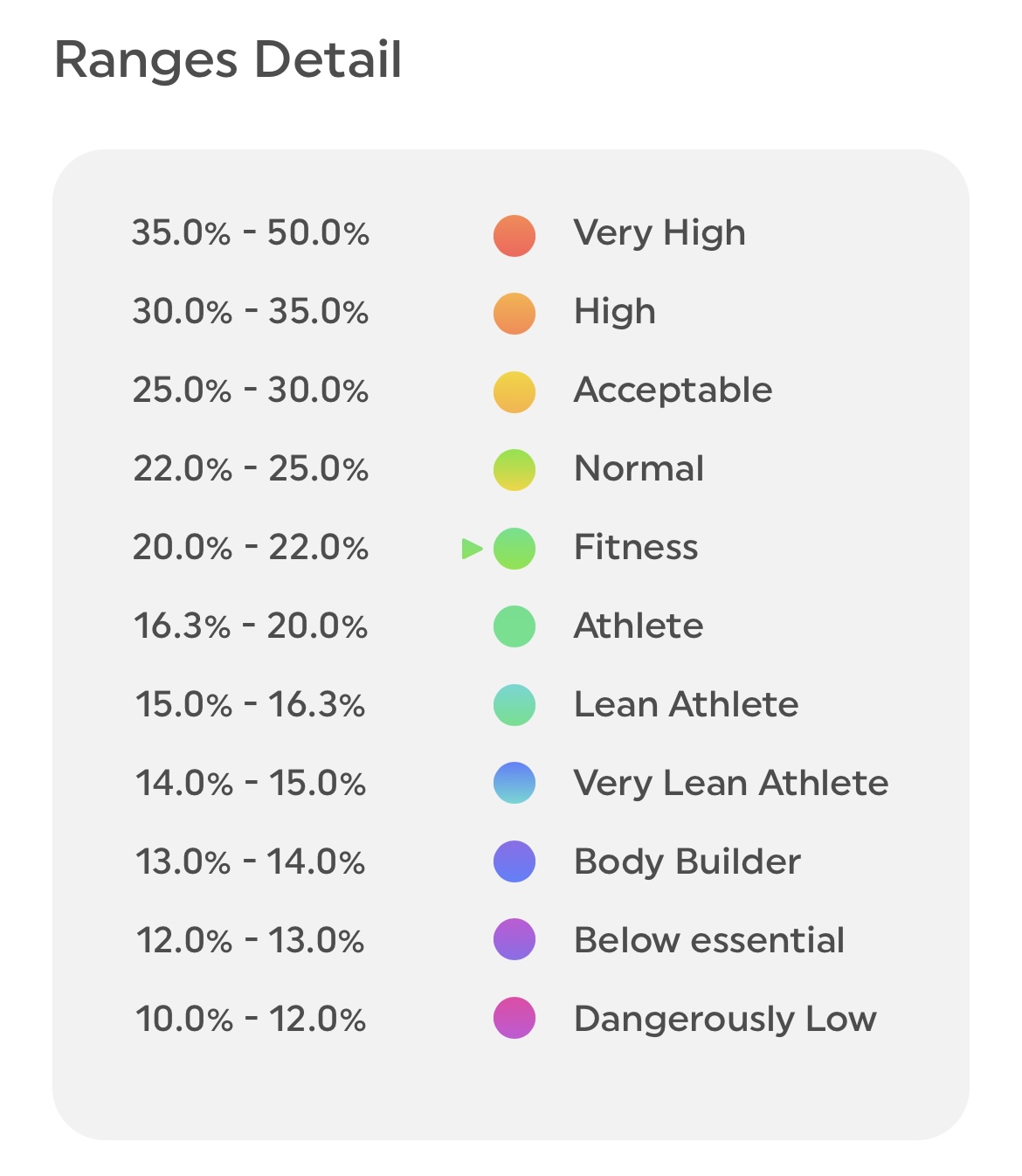Tap the 20.0% - 22.0% range text
1022x1176 pixels.
(251, 549)
